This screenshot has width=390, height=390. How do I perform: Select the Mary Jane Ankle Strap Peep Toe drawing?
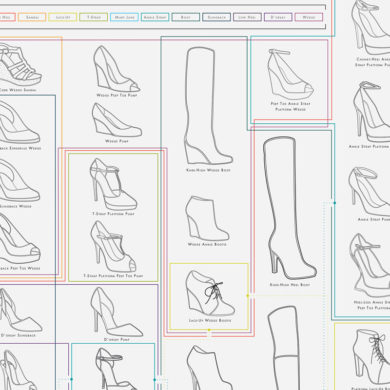pyautogui.click(x=370, y=265)
